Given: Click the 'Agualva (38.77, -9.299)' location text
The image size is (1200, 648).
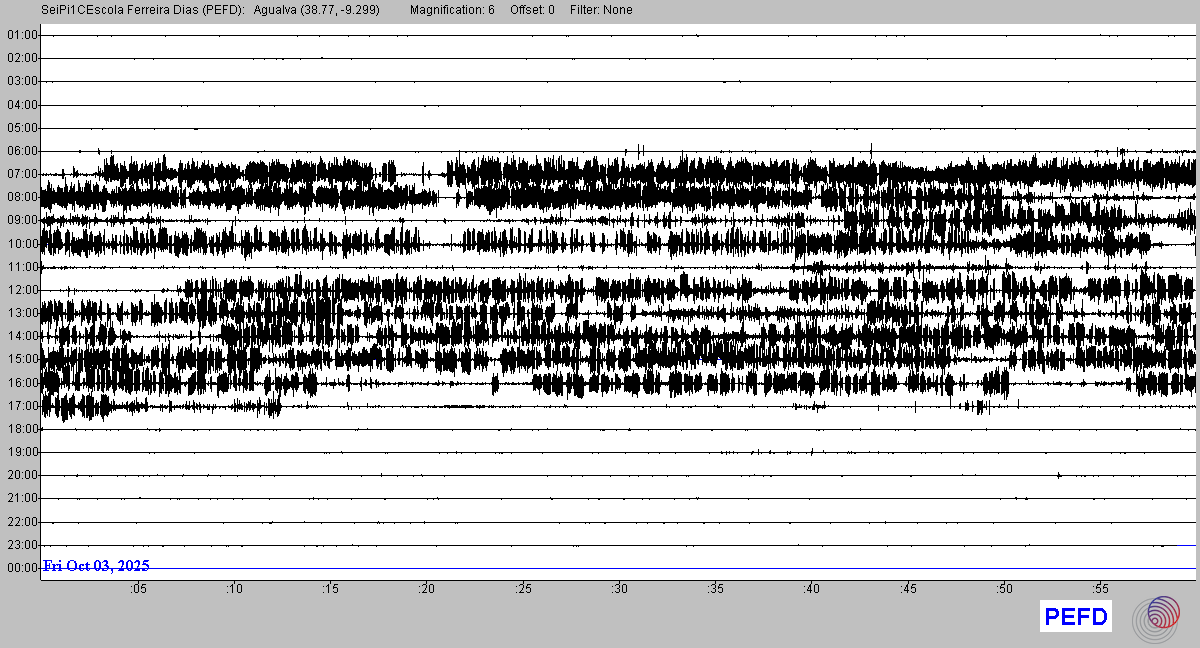Looking at the screenshot, I should pos(317,10).
